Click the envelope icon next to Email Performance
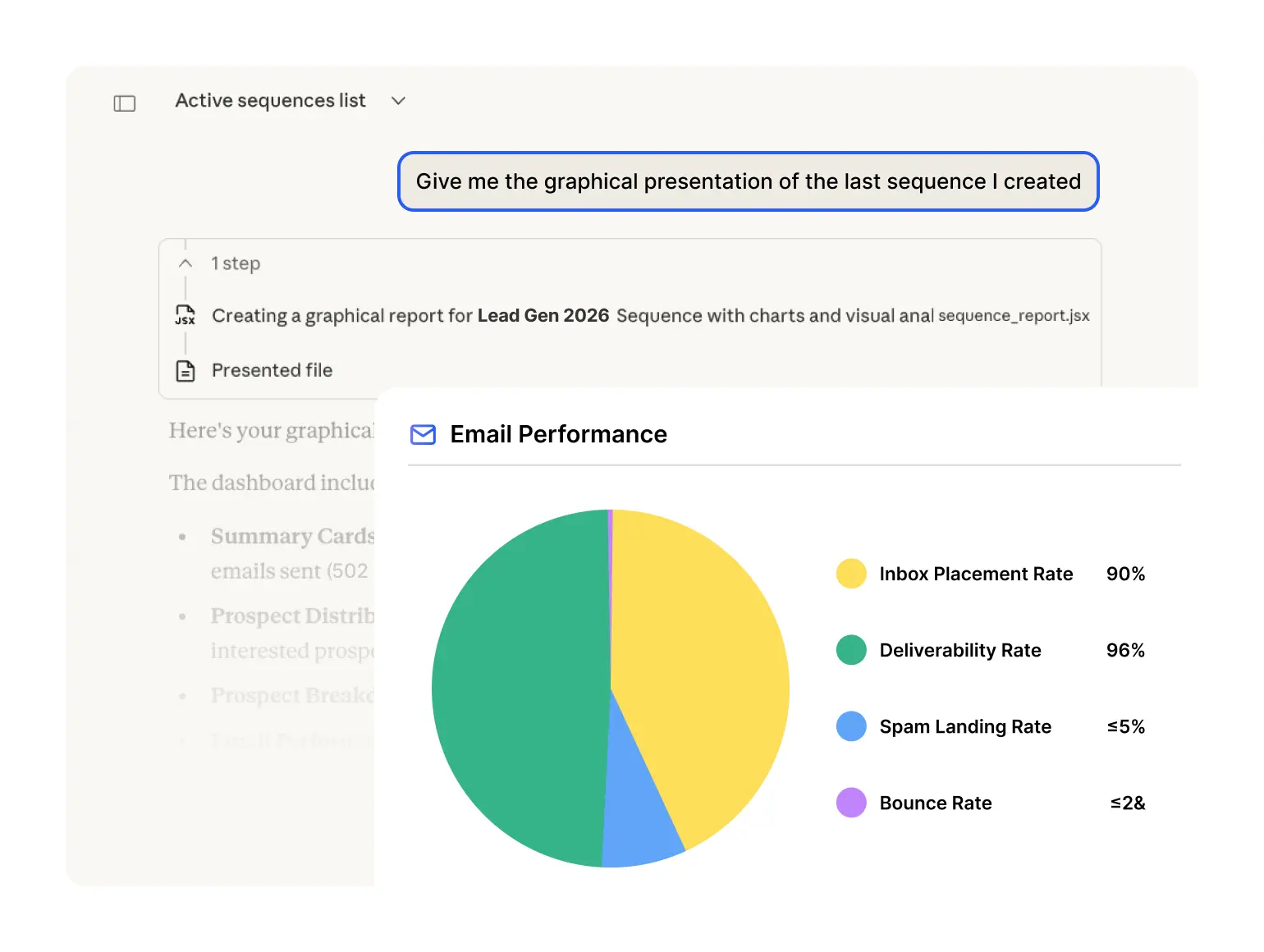The height and width of the screenshot is (952, 1264). pyautogui.click(x=423, y=435)
